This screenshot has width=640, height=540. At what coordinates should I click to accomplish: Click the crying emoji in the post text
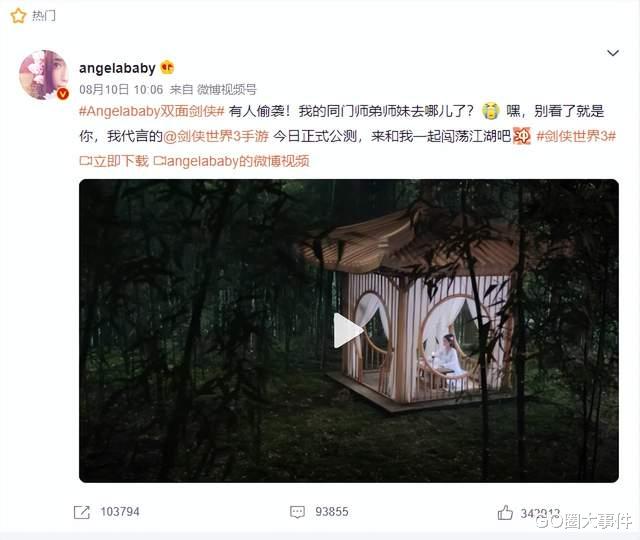click(x=491, y=111)
